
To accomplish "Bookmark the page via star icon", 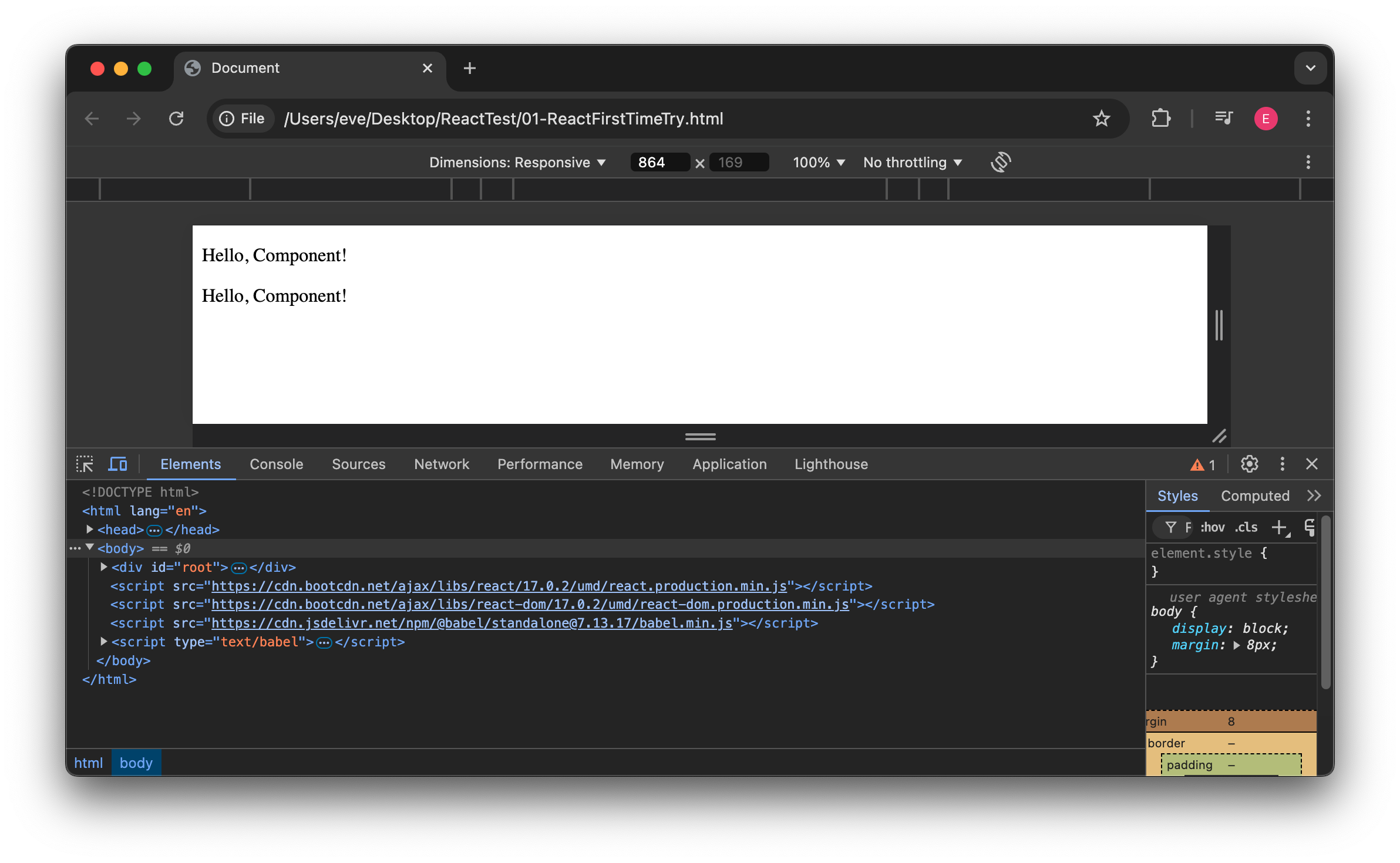I will (1102, 118).
